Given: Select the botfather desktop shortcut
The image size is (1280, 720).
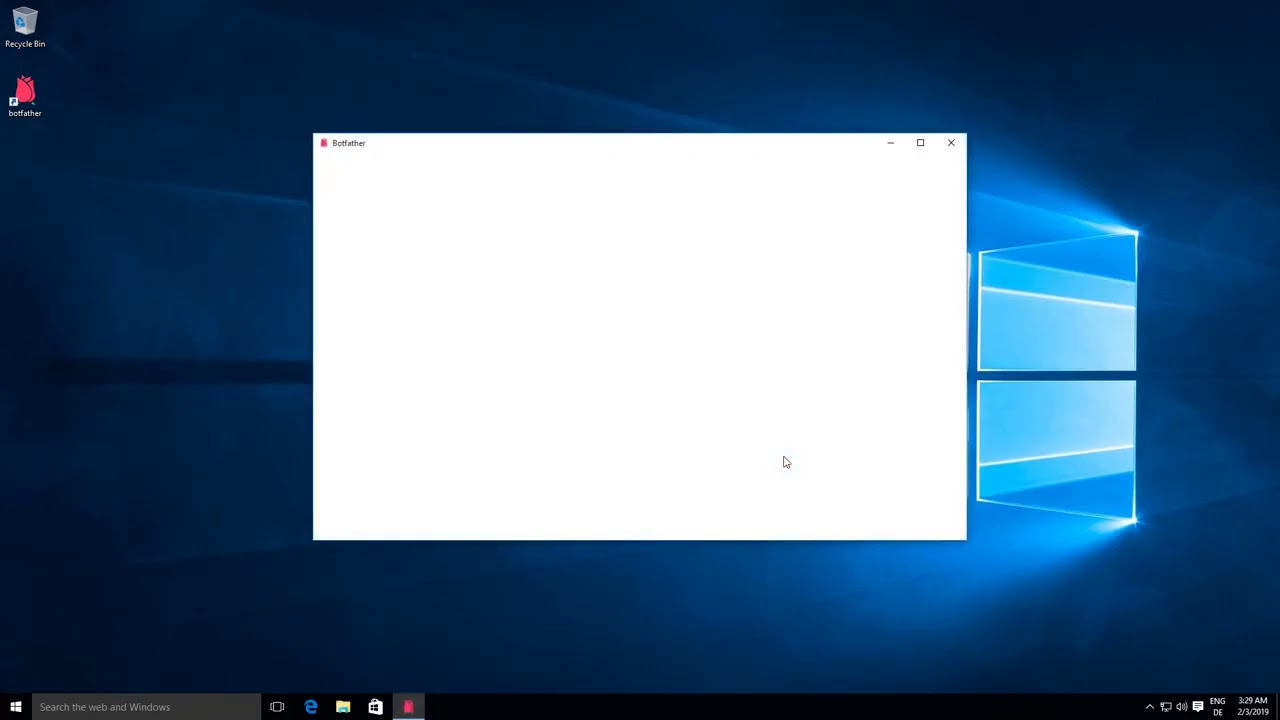Looking at the screenshot, I should coord(25,97).
